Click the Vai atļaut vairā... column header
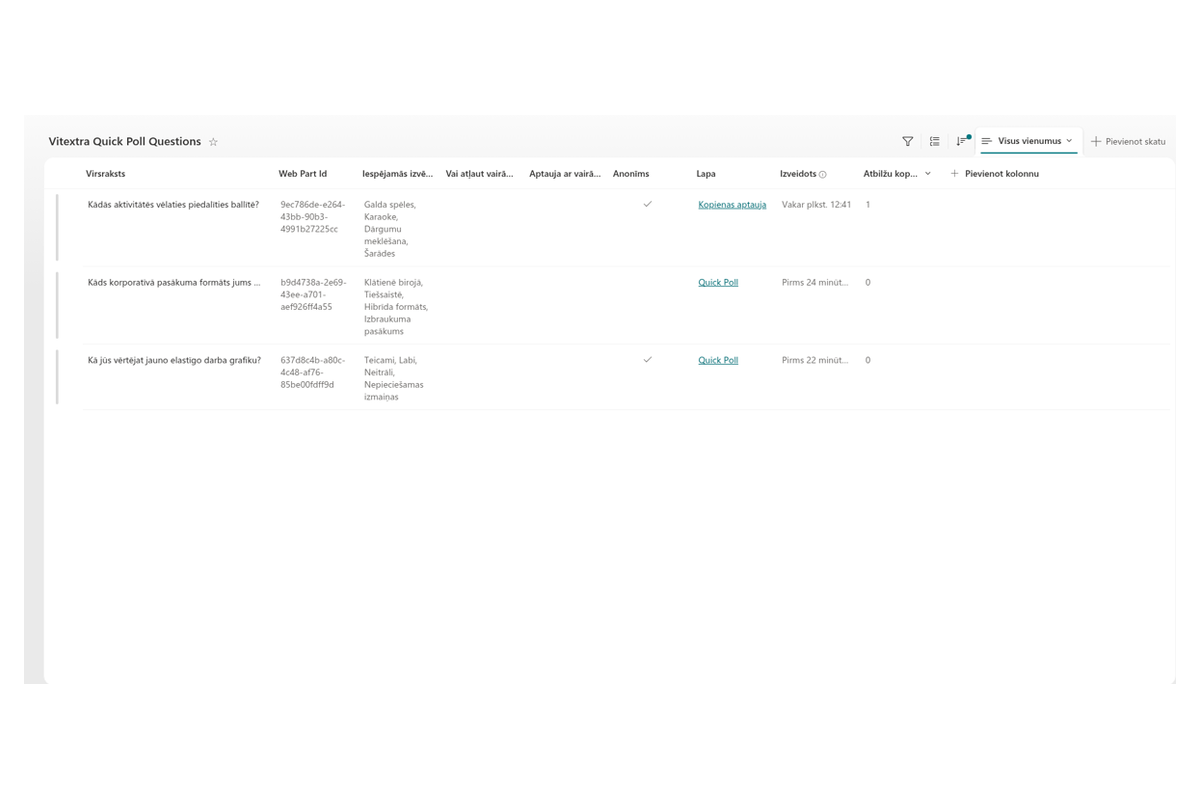 pos(480,174)
